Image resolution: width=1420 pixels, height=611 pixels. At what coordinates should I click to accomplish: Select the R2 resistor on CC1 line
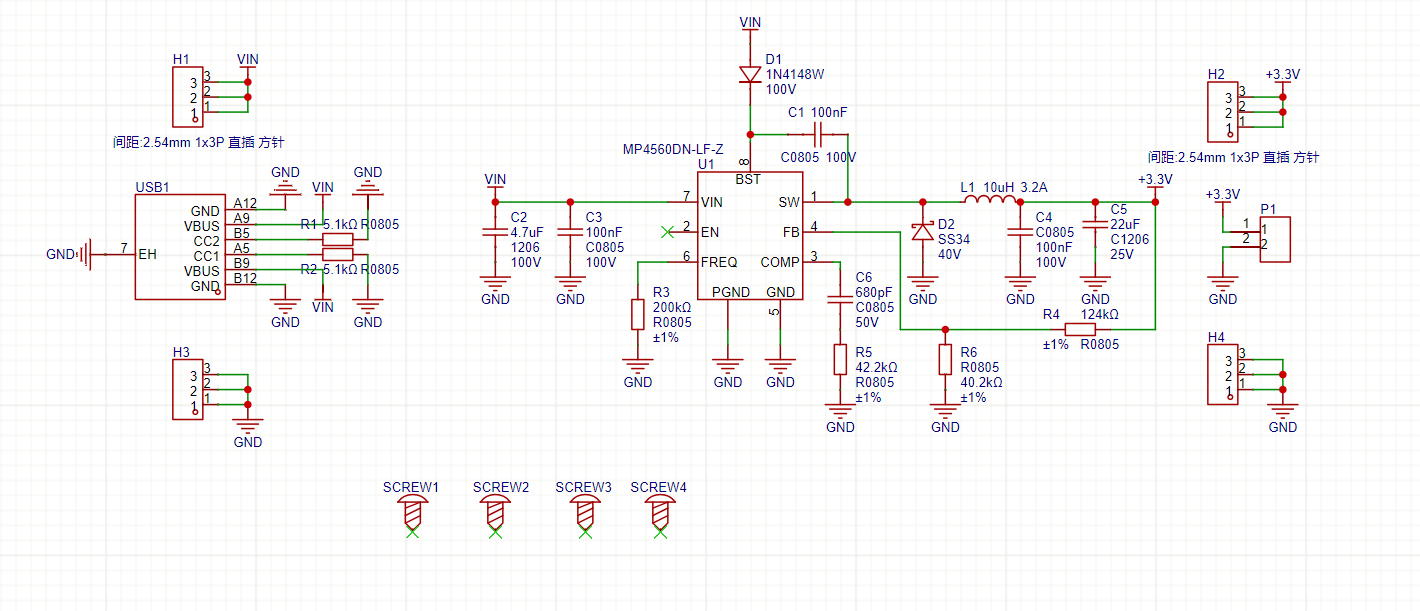click(338, 255)
